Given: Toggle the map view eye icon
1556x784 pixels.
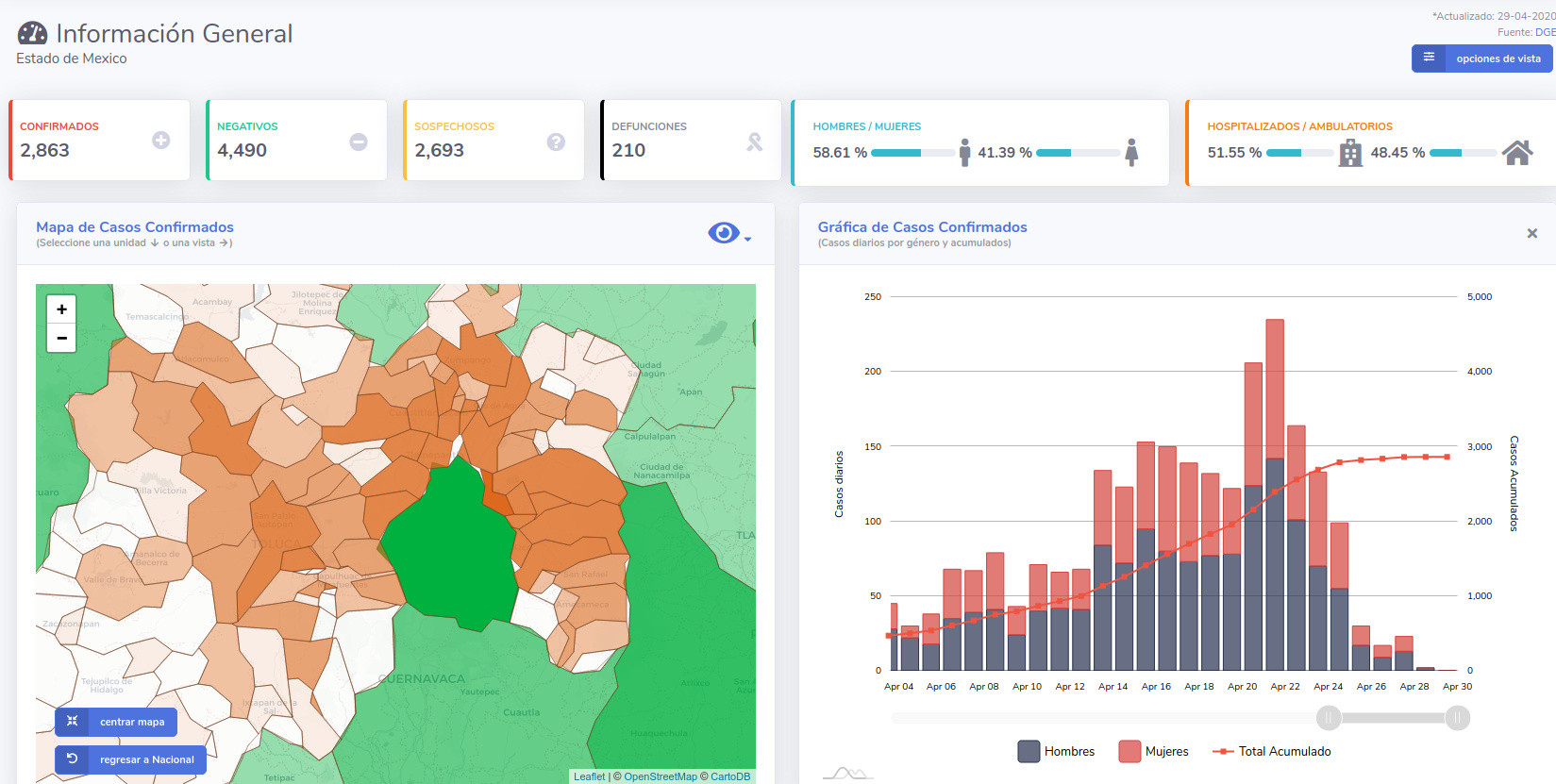Looking at the screenshot, I should point(723,232).
